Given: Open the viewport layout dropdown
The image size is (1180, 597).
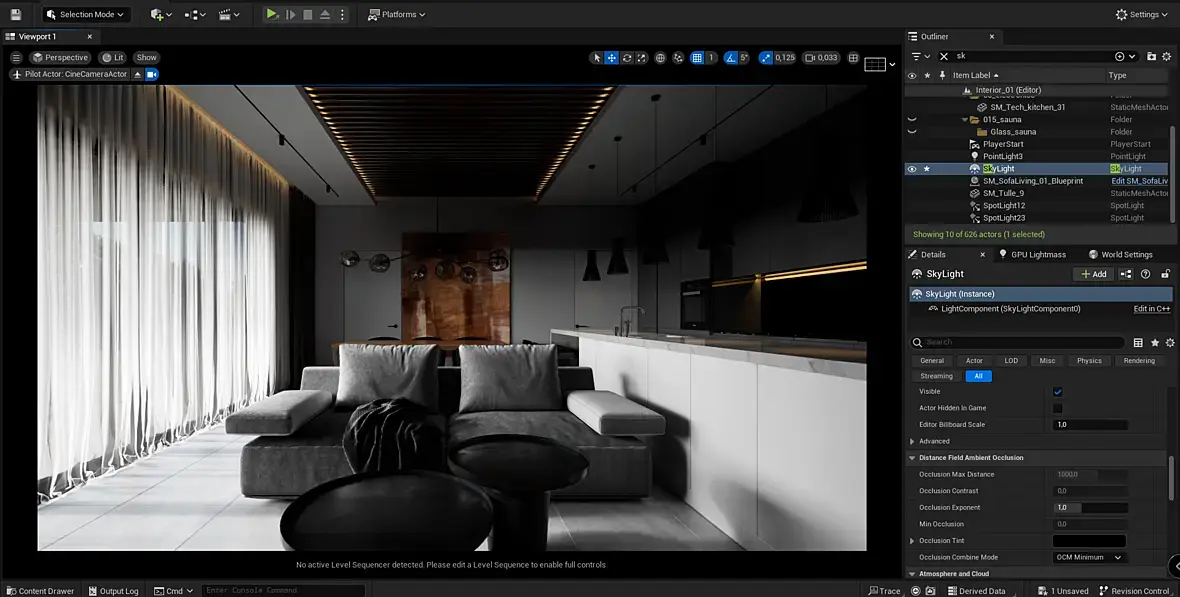Looking at the screenshot, I should (x=879, y=65).
